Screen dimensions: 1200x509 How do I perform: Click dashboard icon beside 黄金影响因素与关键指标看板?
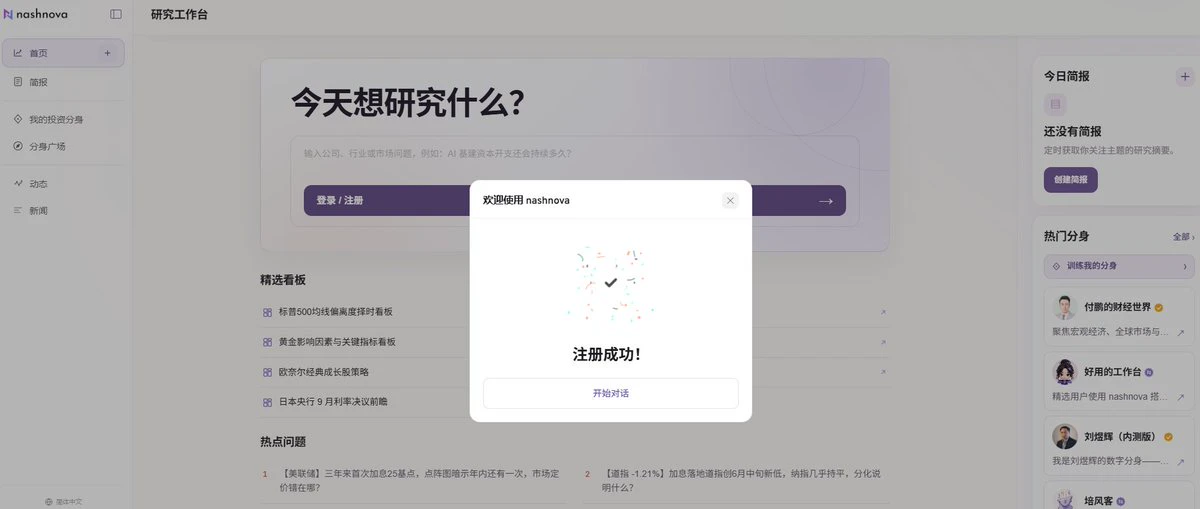click(x=267, y=342)
